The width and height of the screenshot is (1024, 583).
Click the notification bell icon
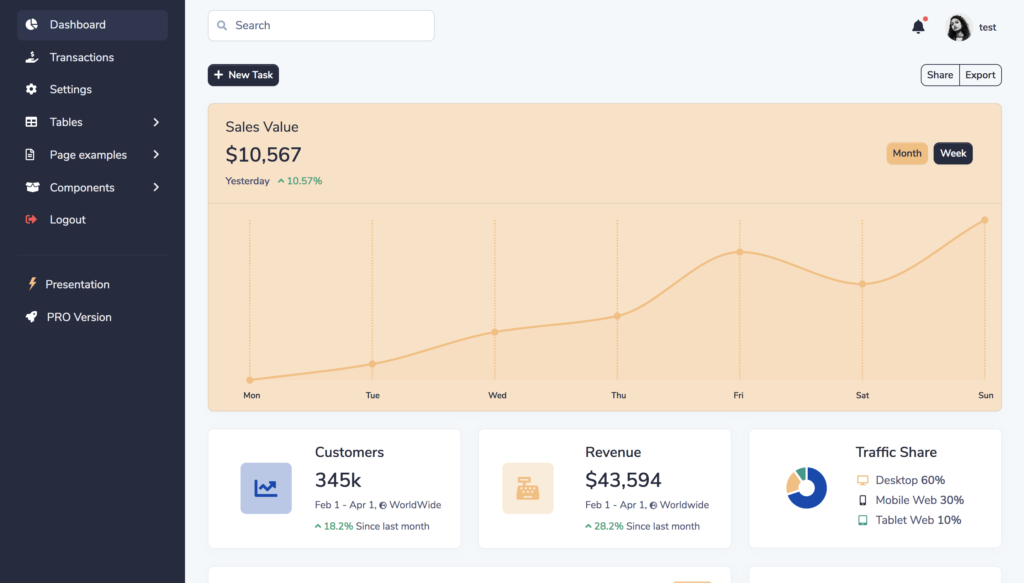point(917,25)
